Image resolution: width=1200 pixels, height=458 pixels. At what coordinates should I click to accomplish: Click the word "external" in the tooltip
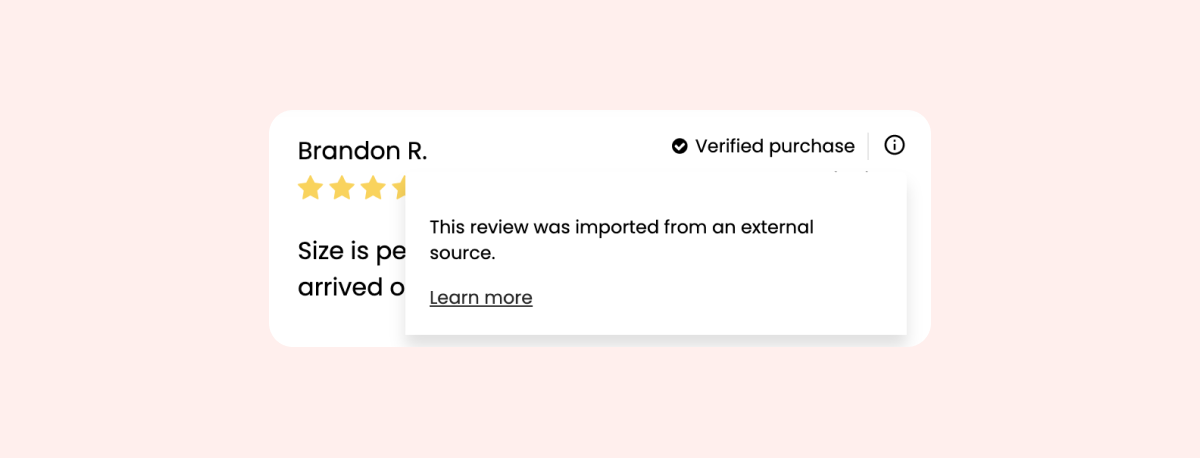(x=778, y=227)
